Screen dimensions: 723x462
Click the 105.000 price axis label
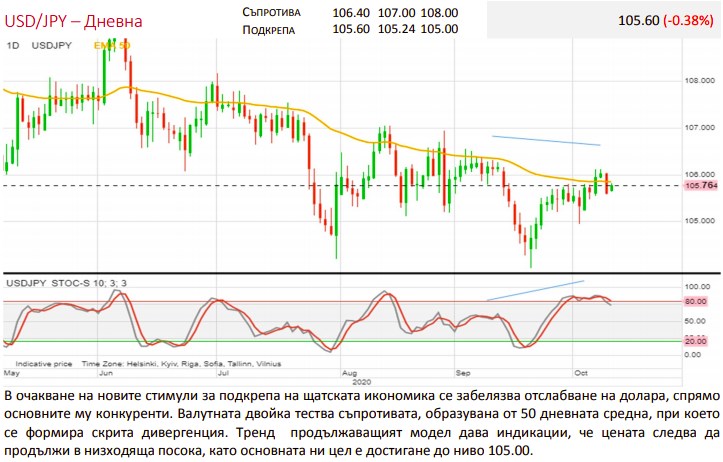(x=700, y=221)
